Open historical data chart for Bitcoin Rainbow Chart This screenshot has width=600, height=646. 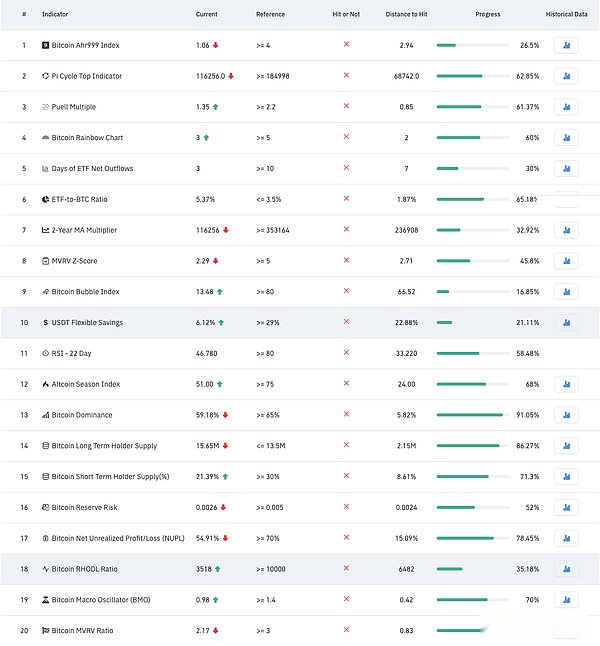[x=566, y=138]
